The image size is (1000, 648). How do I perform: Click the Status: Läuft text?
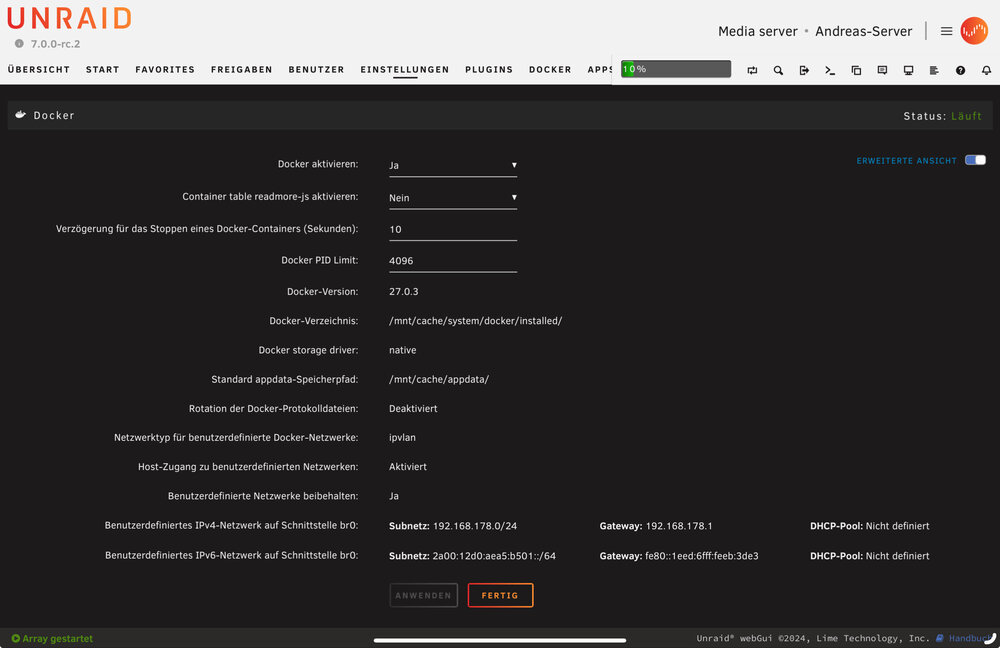(943, 116)
